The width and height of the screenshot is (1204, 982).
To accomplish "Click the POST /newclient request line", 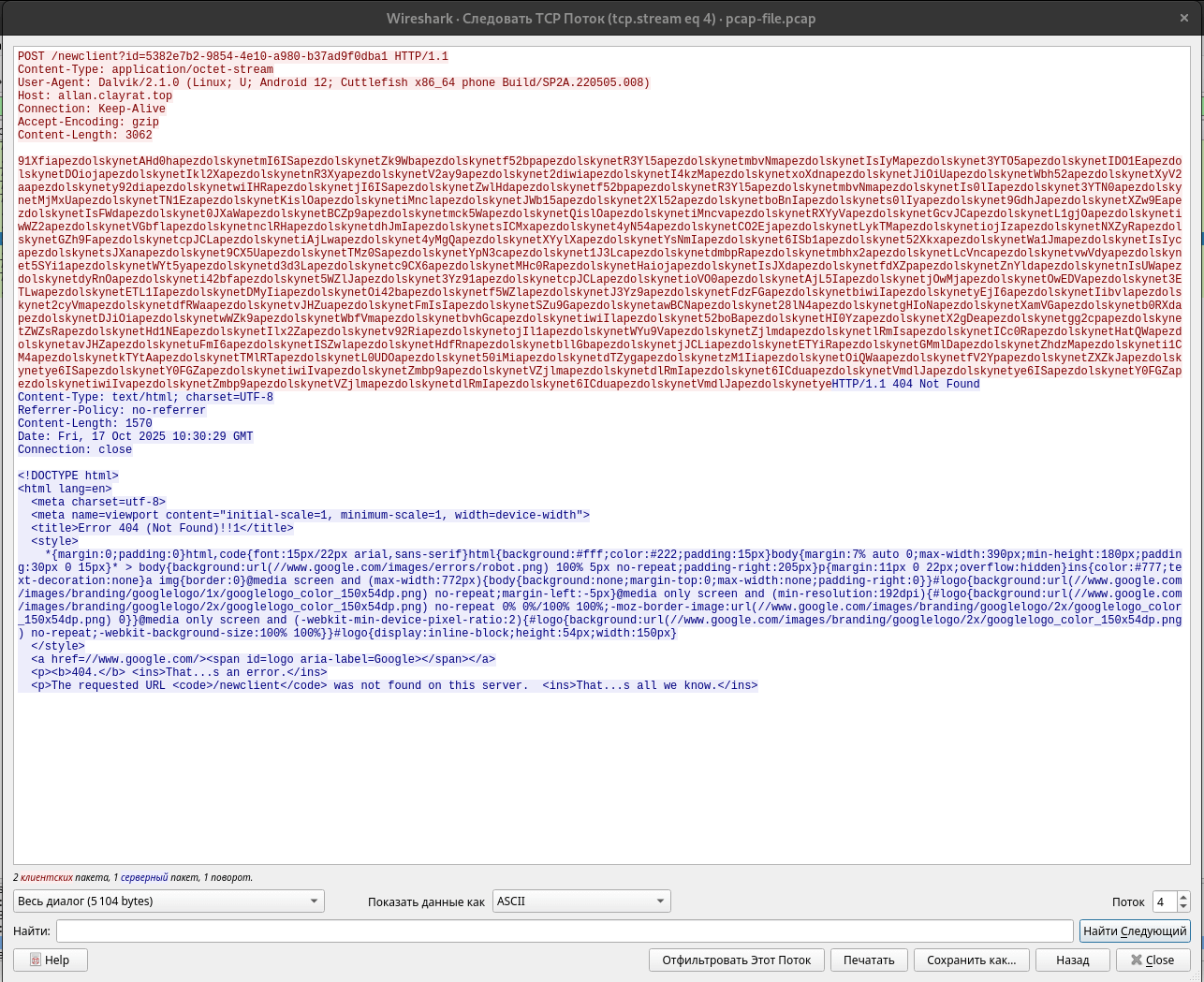I will [232, 56].
